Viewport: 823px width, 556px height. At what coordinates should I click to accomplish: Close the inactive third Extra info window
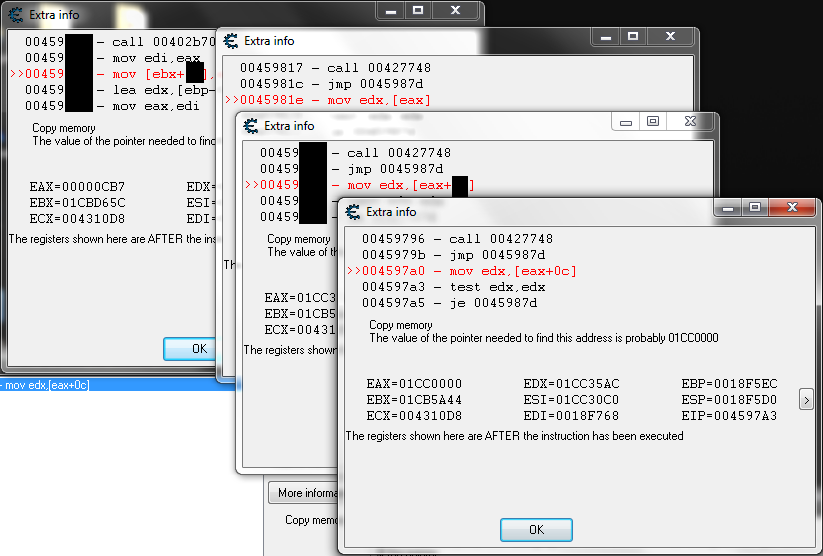[690, 121]
